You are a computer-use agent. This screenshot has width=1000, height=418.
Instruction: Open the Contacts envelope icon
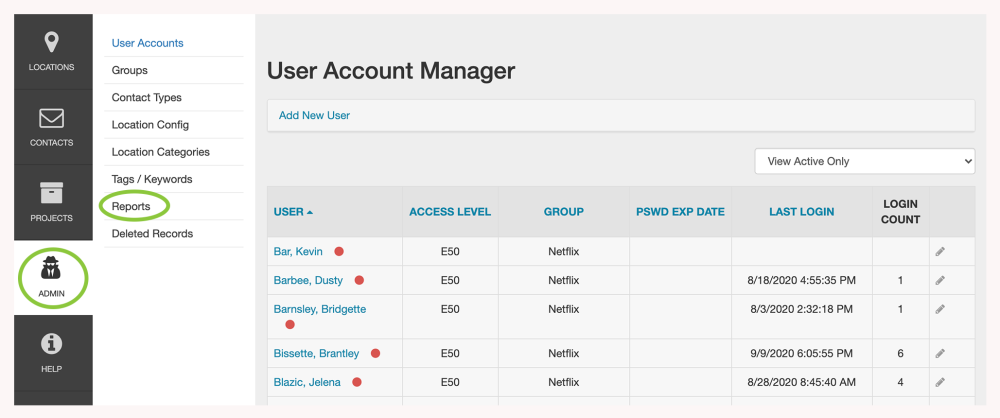click(x=52, y=119)
